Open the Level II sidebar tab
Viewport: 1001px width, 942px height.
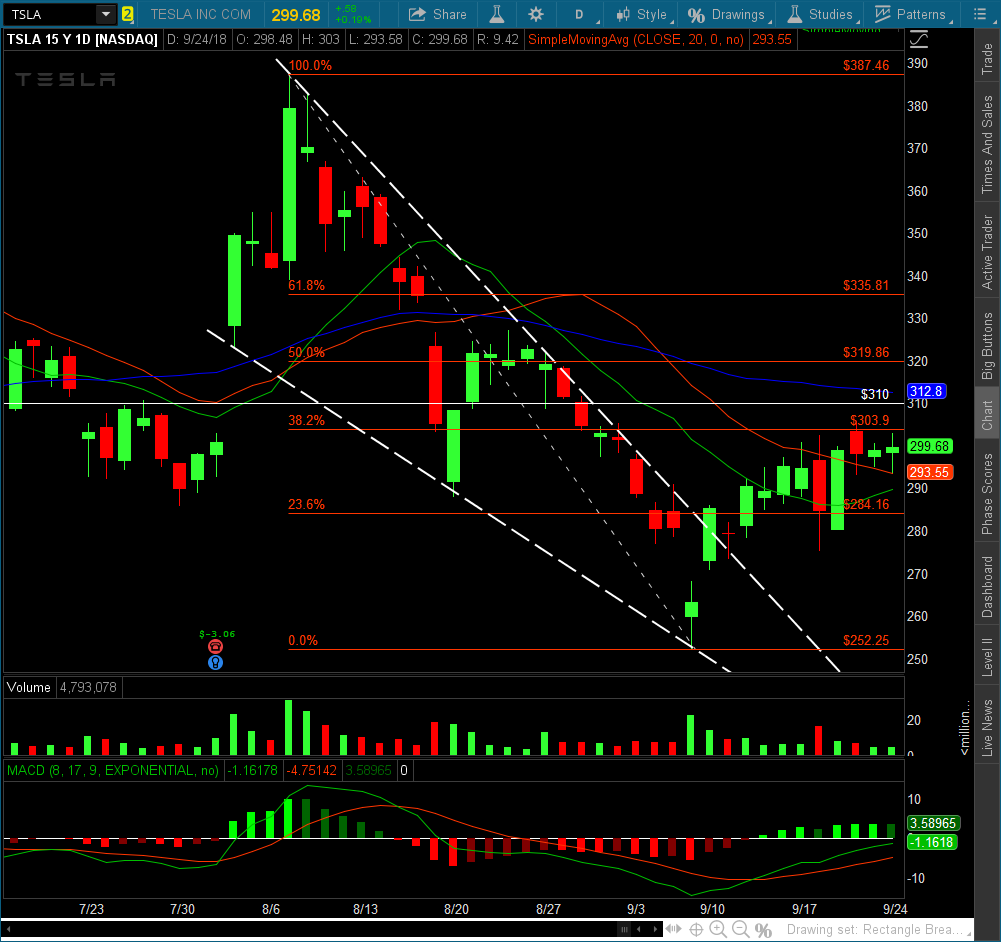point(988,657)
